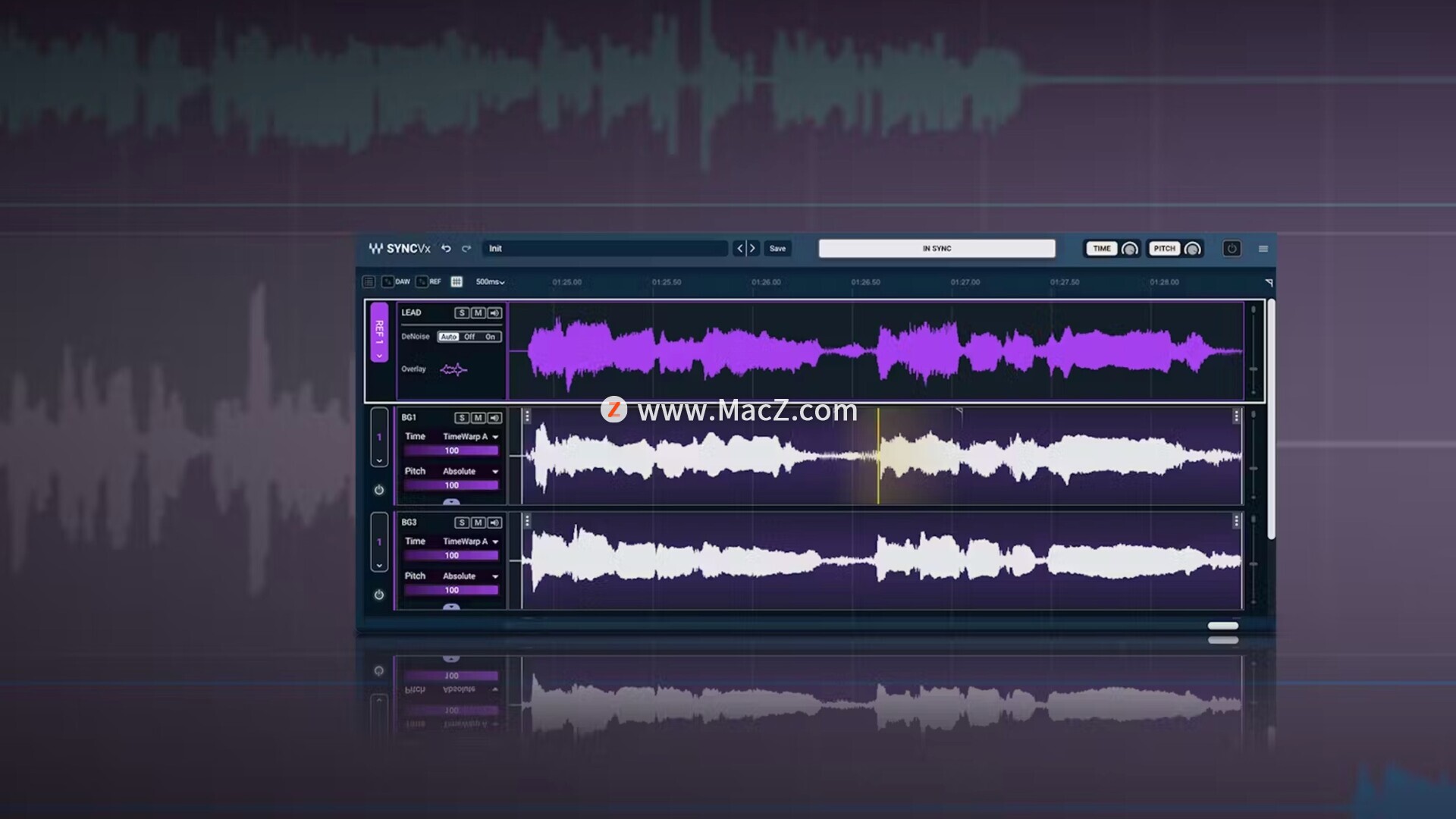The width and height of the screenshot is (1456, 819).
Task: Save the current preset
Action: click(x=777, y=249)
